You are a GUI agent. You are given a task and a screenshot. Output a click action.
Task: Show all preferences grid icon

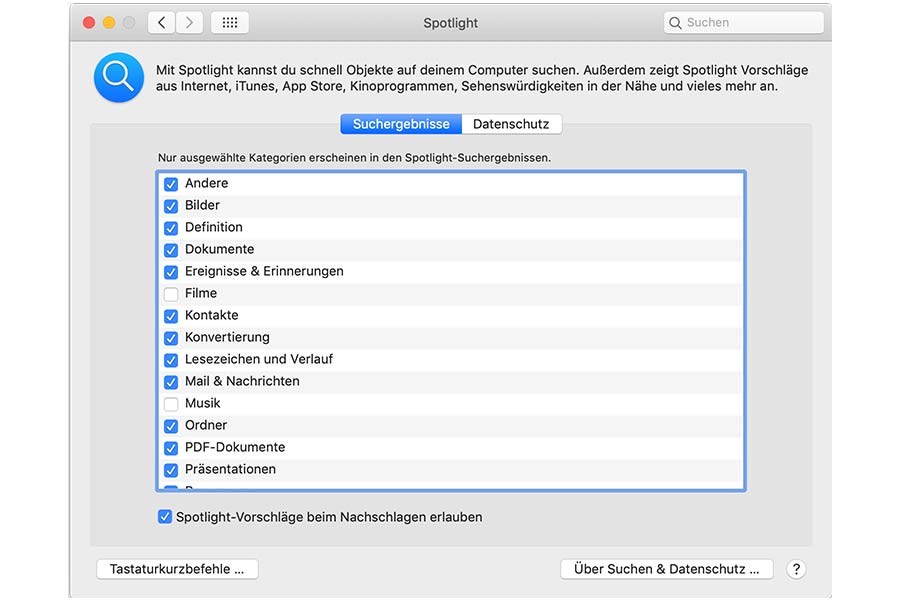(x=230, y=22)
